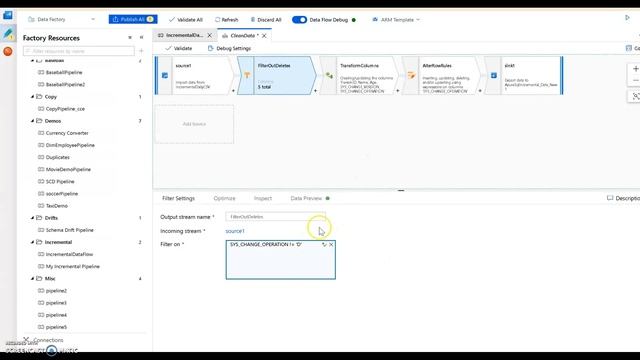Click Validate All in top toolbar
Viewport: 640px width, 360px height.
click(185, 20)
